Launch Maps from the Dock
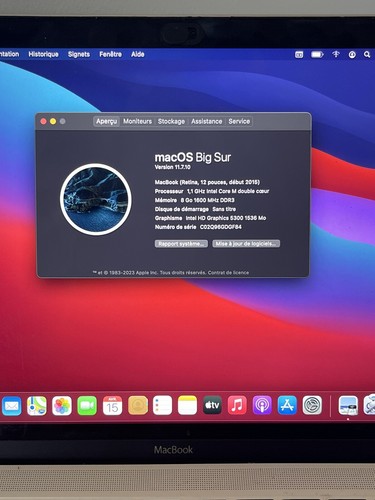This screenshot has width=375, height=500. (x=37, y=406)
